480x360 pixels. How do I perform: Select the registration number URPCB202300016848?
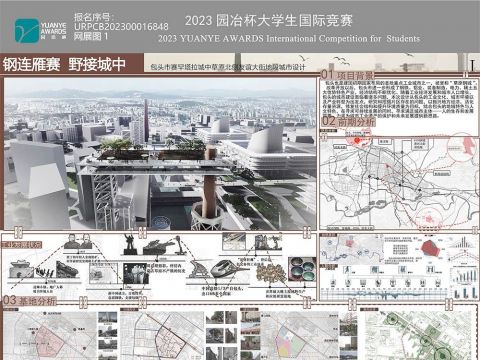[x=121, y=27]
